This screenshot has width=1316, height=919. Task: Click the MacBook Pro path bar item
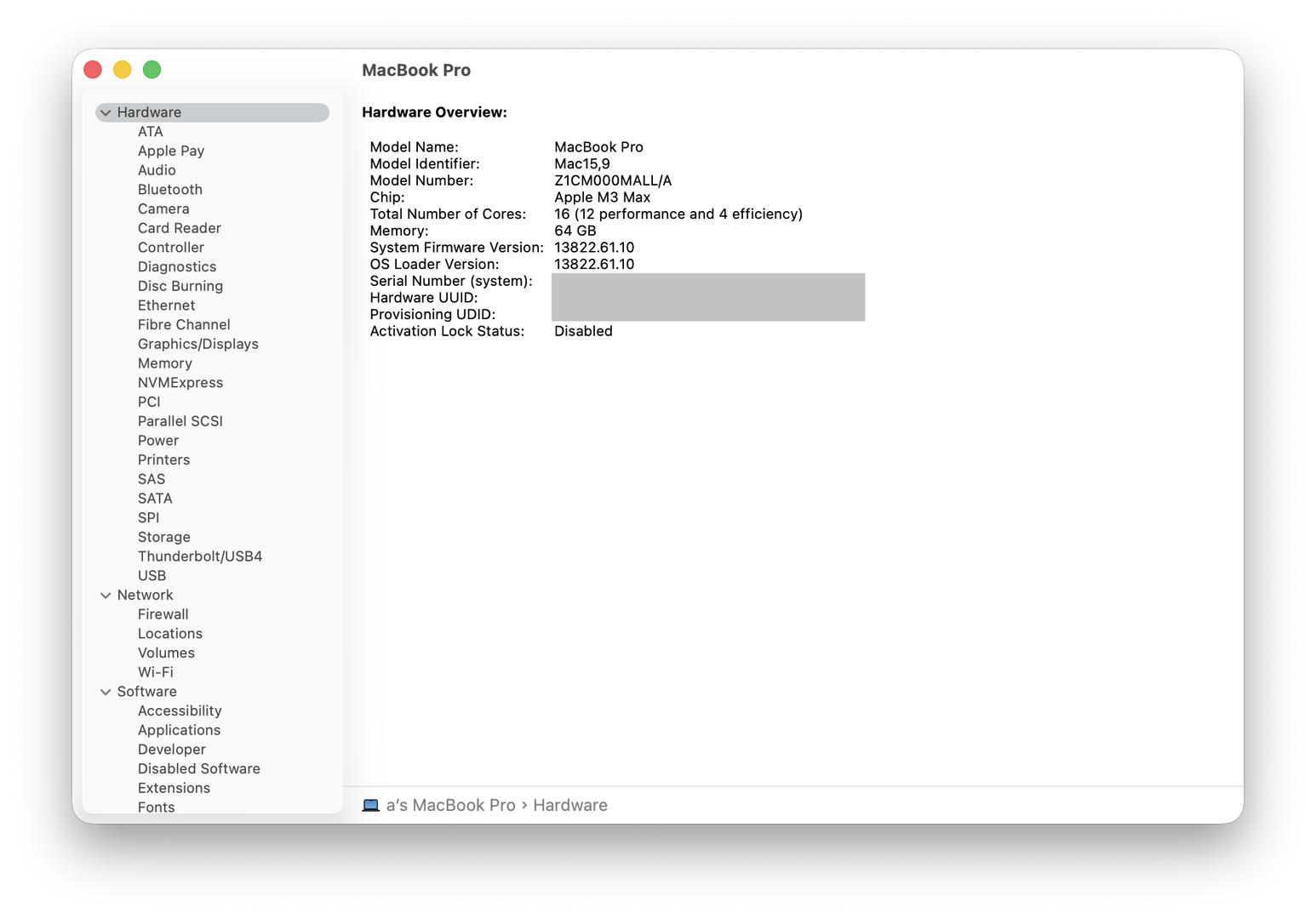[x=450, y=805]
